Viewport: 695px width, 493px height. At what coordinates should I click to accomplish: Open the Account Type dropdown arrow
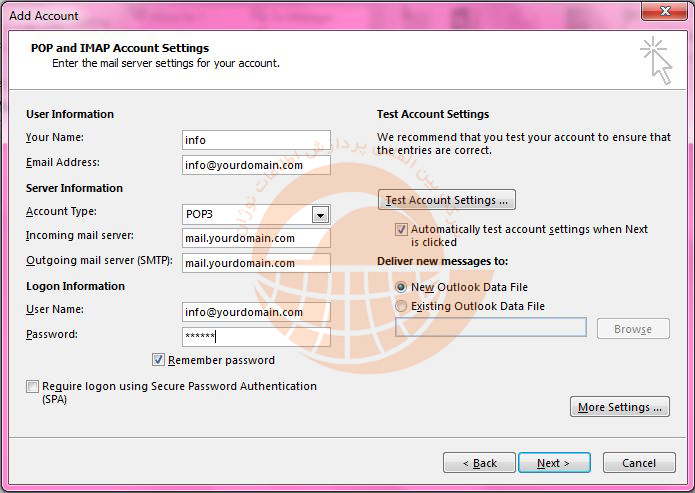tap(320, 215)
